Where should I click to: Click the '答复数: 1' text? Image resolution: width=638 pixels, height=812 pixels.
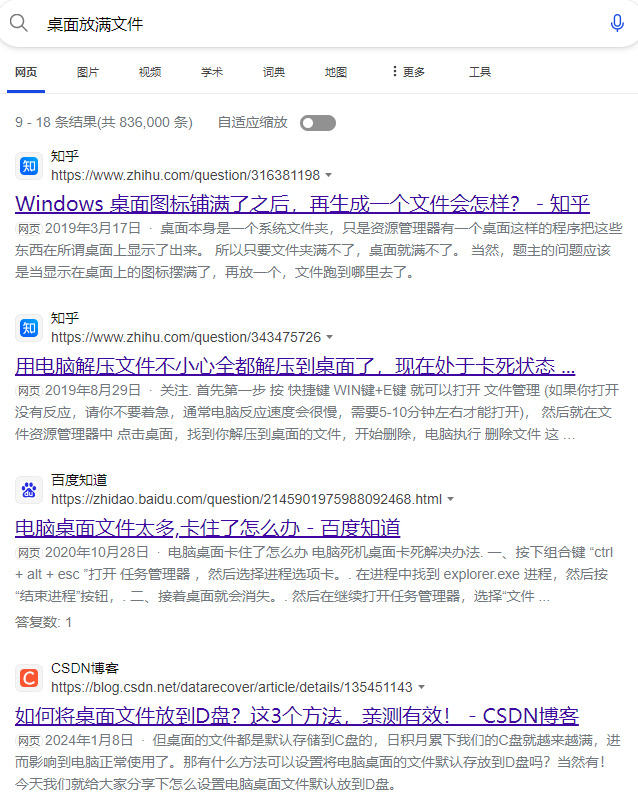(x=44, y=621)
